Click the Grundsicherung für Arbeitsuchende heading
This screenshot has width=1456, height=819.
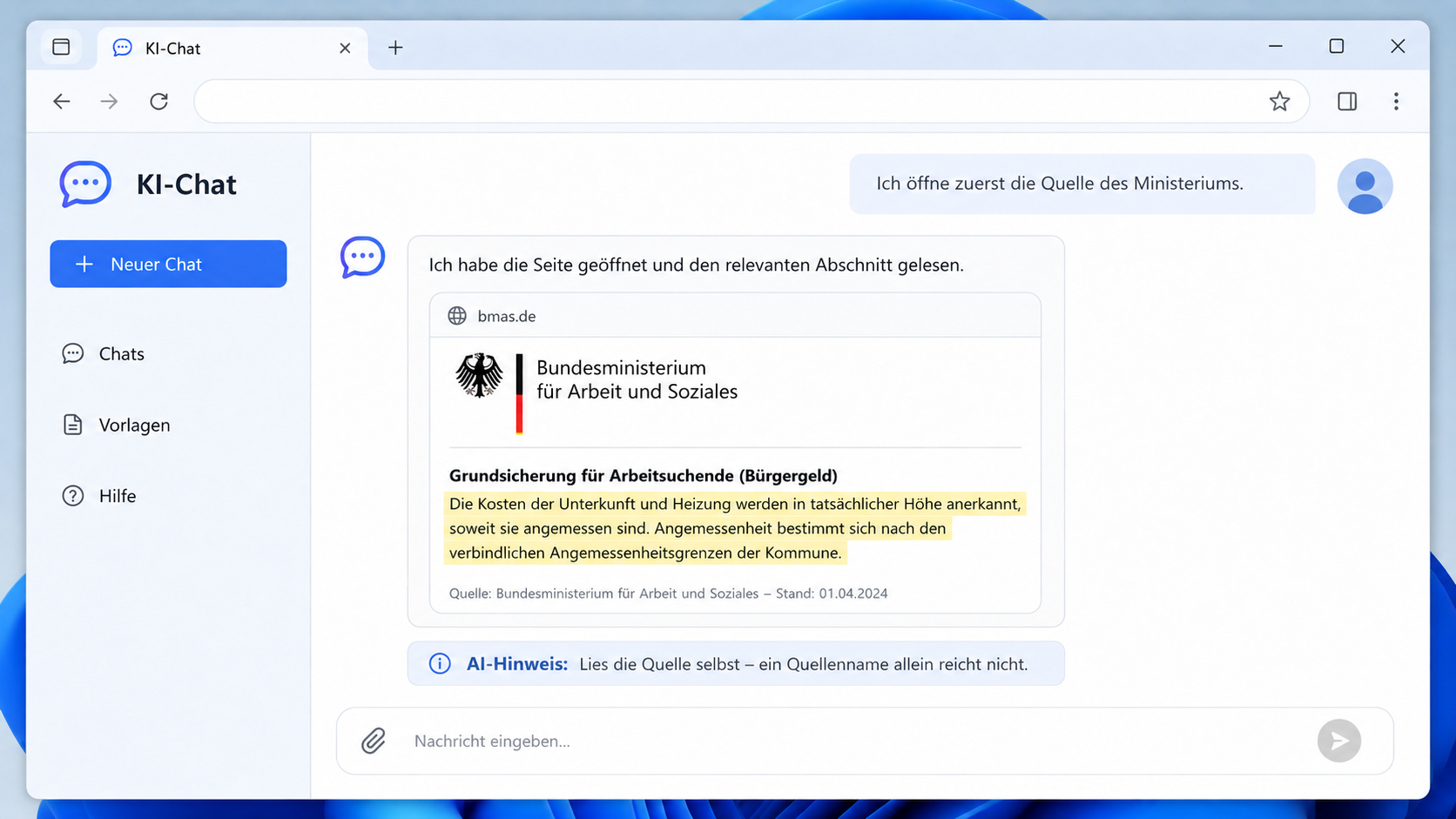[x=644, y=475]
